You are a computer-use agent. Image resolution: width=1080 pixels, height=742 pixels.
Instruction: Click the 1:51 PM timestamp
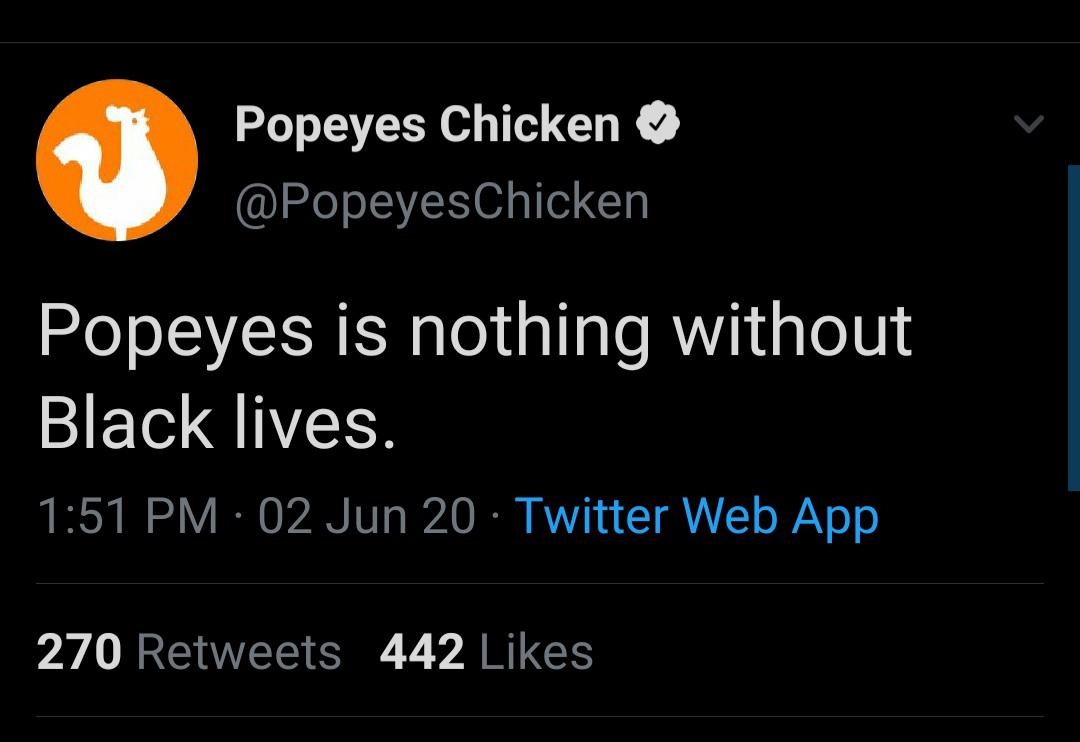tap(127, 516)
